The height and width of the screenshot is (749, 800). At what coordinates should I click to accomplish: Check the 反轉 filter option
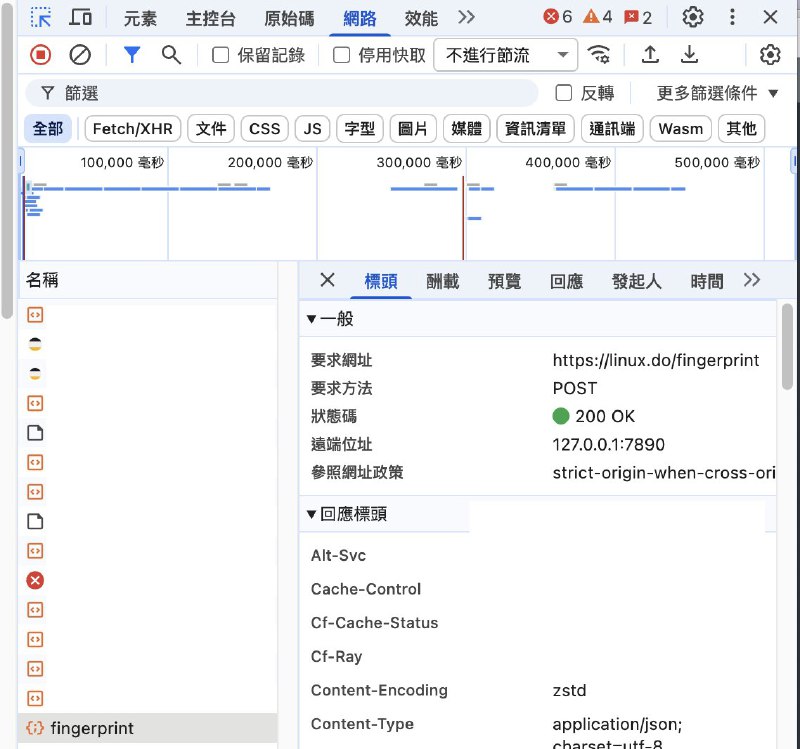tap(565, 94)
